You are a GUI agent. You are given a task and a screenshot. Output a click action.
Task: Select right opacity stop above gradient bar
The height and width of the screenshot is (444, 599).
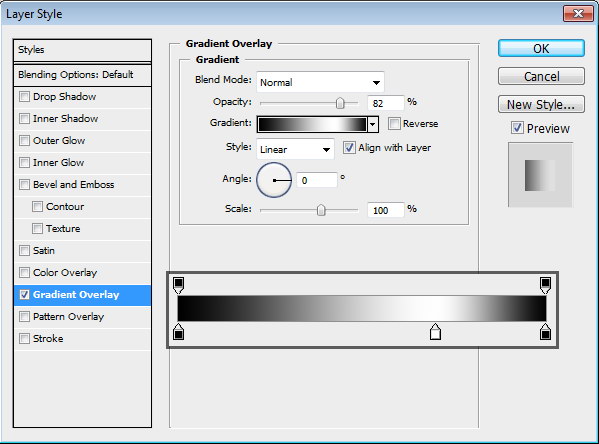point(545,285)
